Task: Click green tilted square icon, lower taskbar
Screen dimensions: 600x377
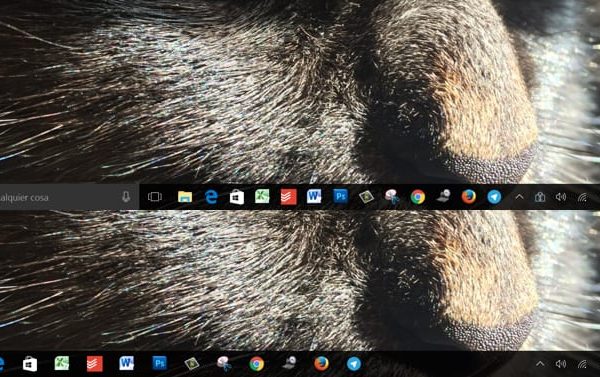Action: click(x=192, y=364)
